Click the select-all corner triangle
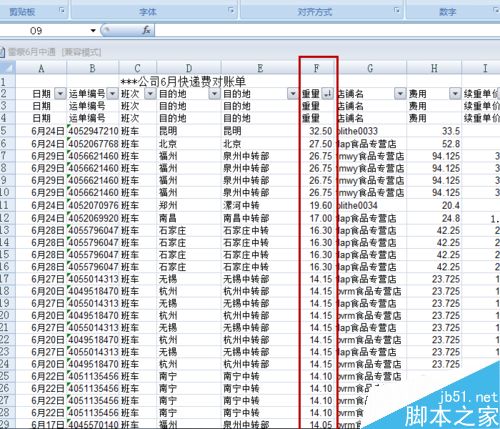The height and width of the screenshot is (429, 500). (7, 68)
